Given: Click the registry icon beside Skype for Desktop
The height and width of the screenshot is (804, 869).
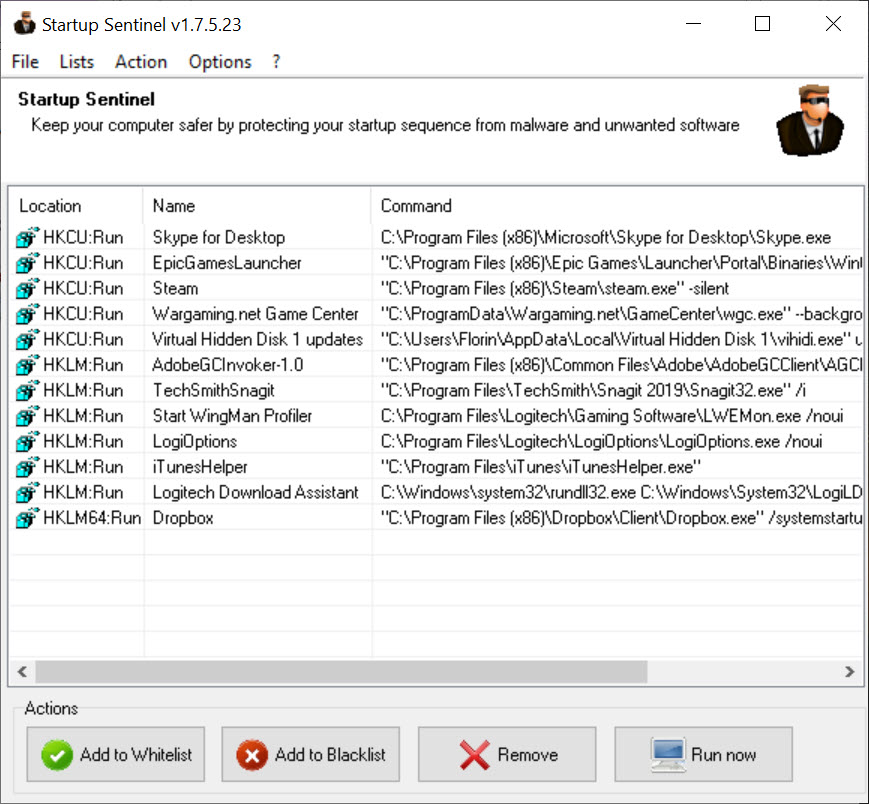Looking at the screenshot, I should pos(27,237).
